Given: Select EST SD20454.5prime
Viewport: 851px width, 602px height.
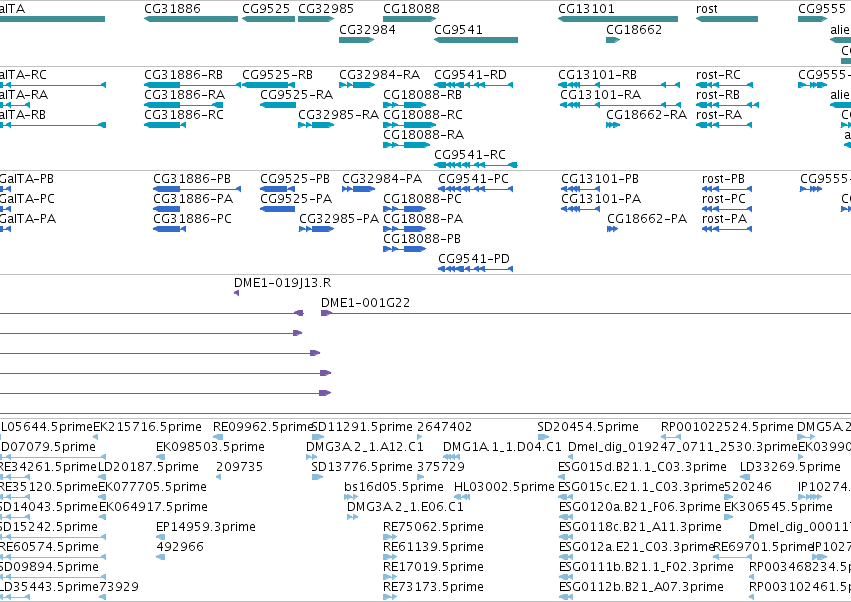Looking at the screenshot, I should tap(543, 437).
